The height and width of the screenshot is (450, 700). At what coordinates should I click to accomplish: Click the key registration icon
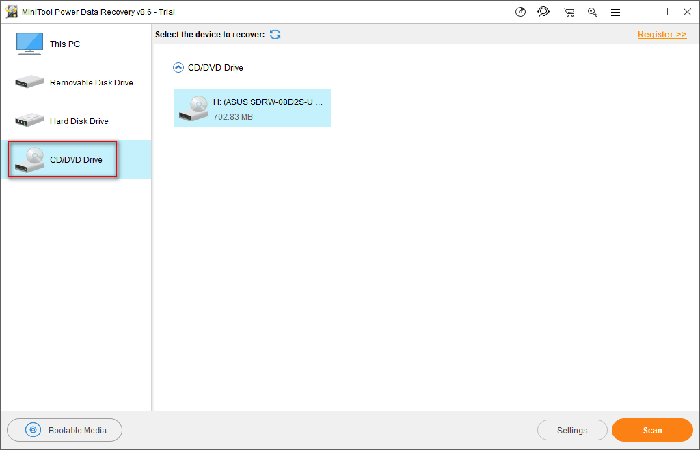(592, 12)
